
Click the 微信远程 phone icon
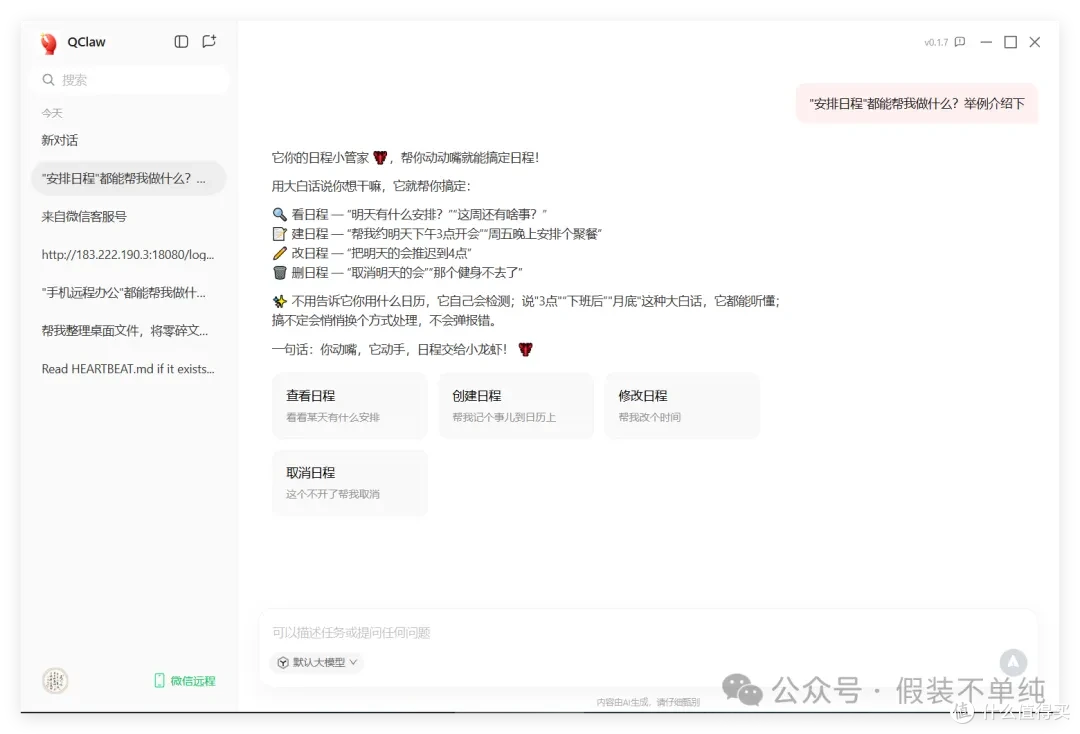pos(159,680)
